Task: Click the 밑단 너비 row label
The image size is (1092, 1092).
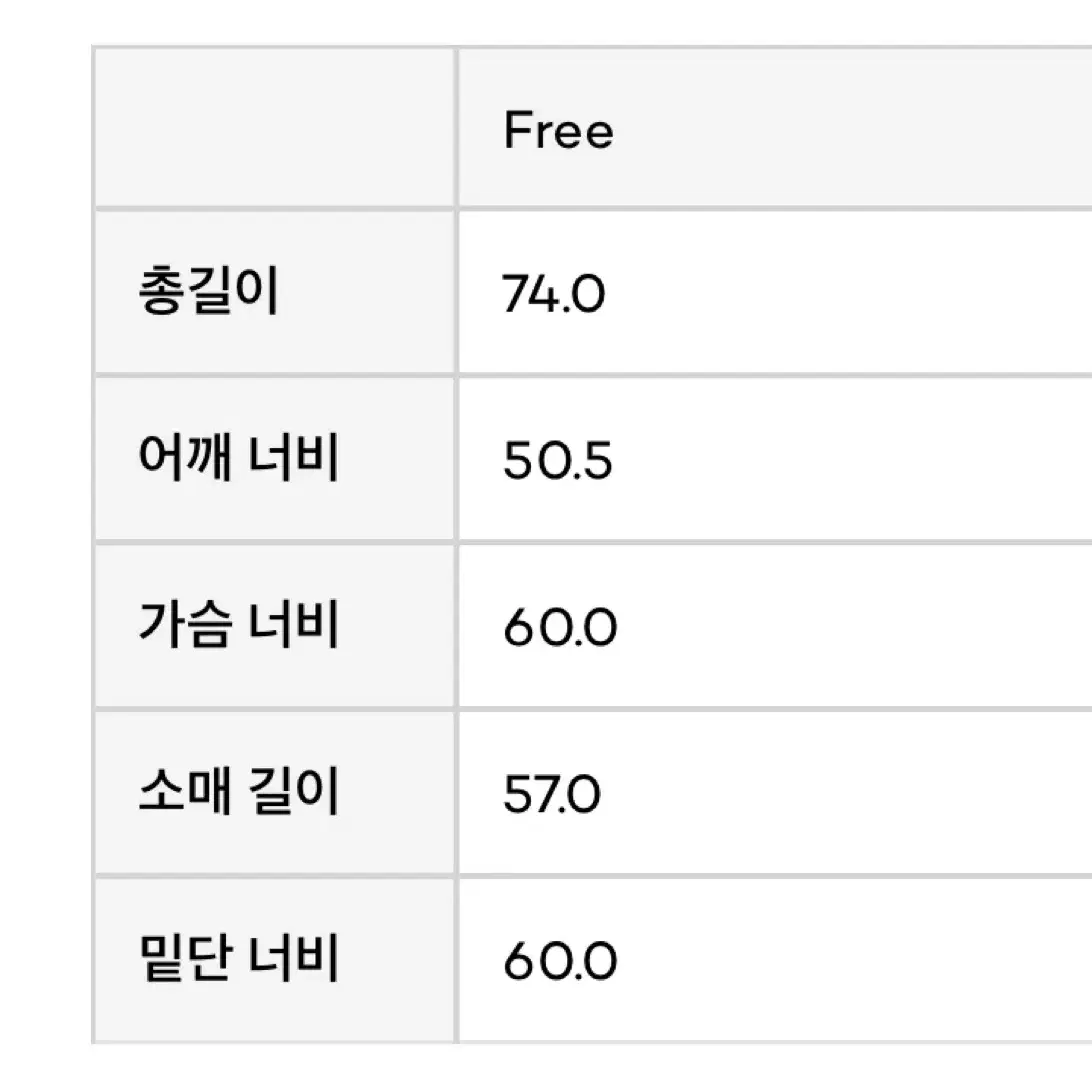Action: pos(239,959)
